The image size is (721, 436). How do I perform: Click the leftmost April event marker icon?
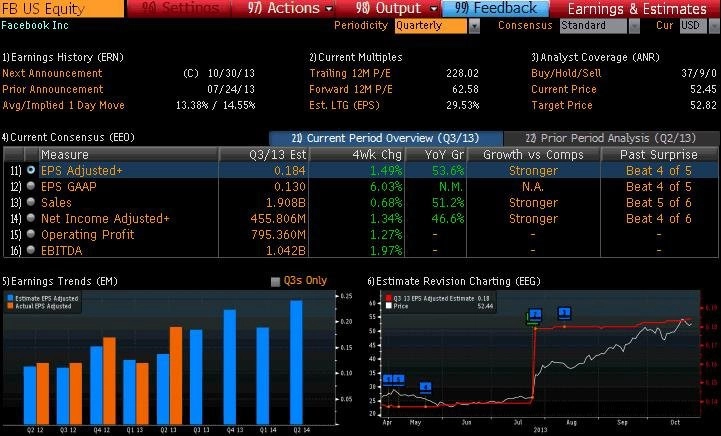tap(387, 379)
